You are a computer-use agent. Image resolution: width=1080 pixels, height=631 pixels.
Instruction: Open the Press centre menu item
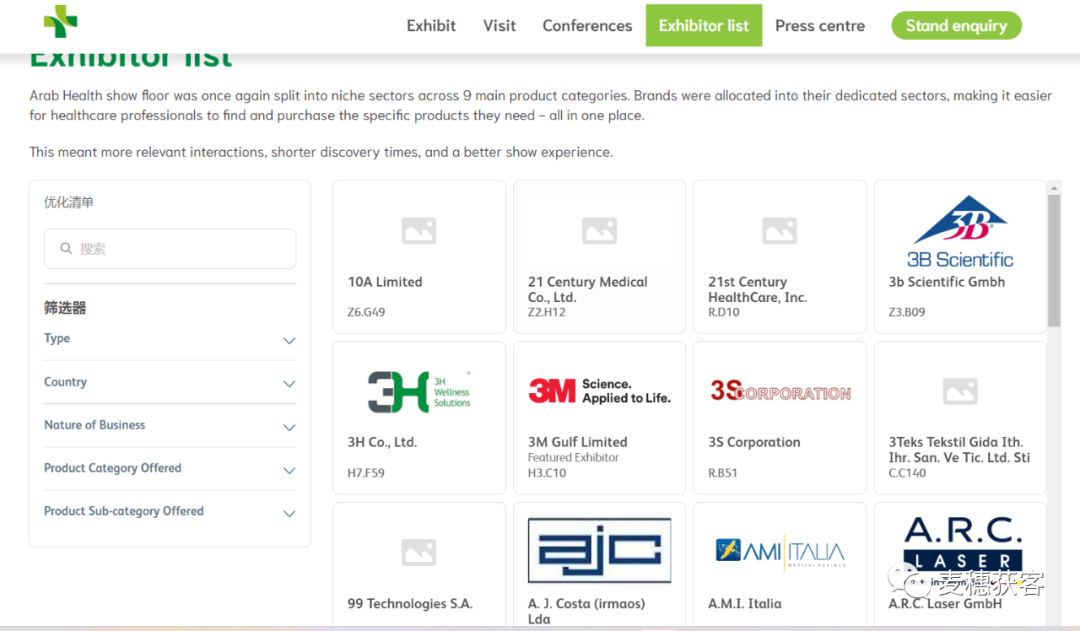point(820,25)
